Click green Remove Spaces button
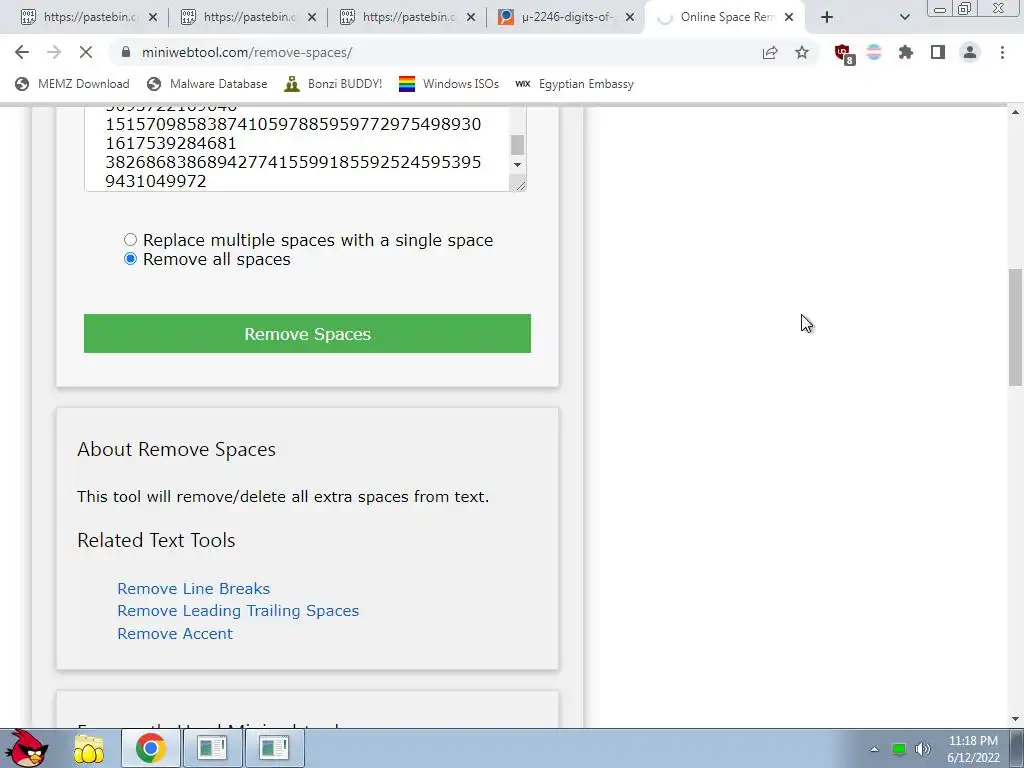Screen dimensions: 1024x768 point(307,334)
